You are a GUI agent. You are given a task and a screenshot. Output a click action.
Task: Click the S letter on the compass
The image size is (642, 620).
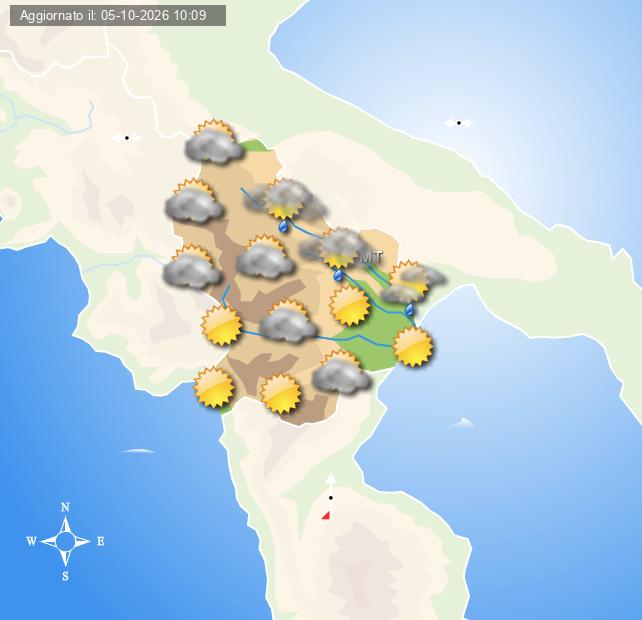tap(66, 576)
